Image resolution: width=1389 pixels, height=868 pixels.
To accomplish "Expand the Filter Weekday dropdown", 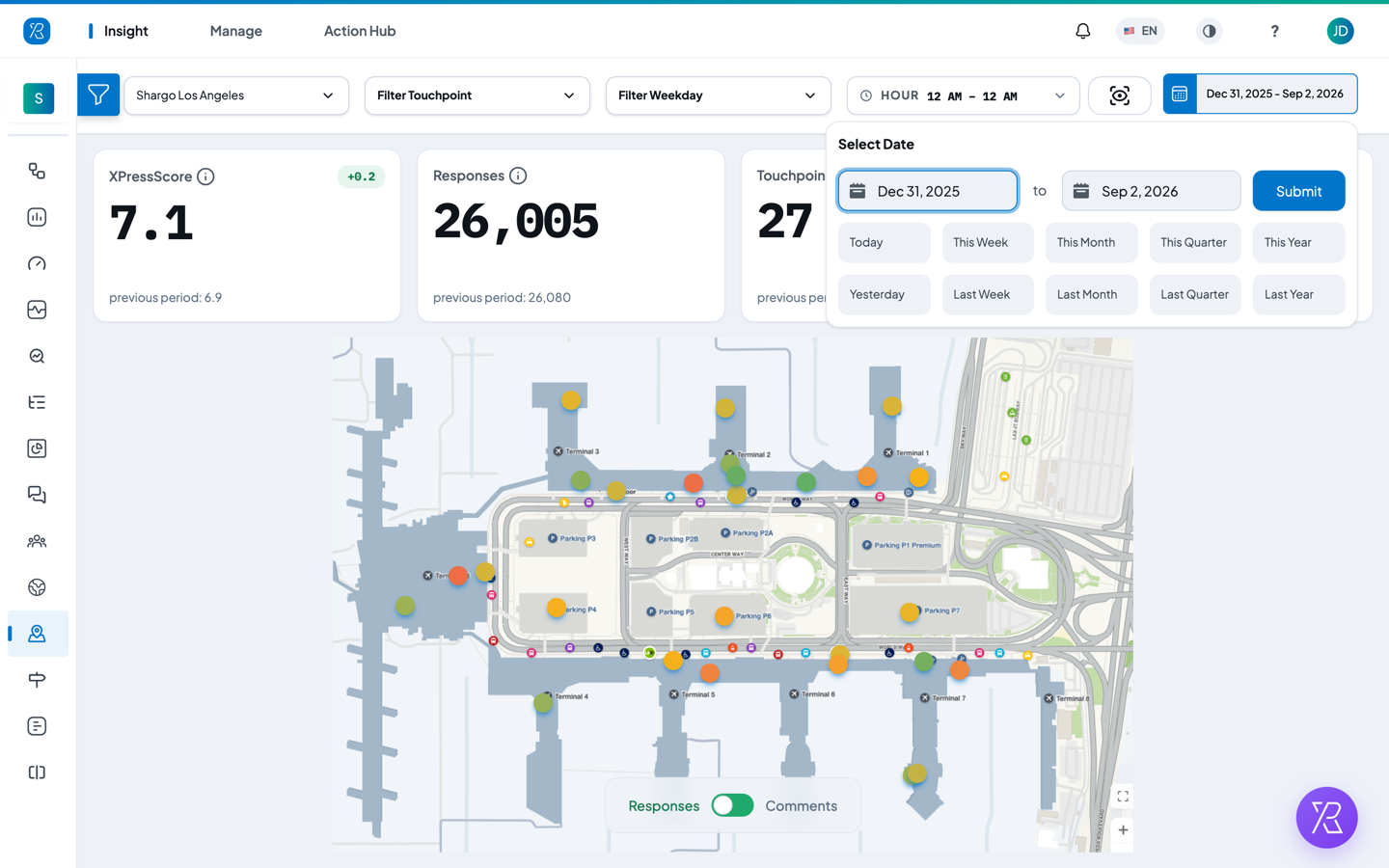I will [x=718, y=95].
